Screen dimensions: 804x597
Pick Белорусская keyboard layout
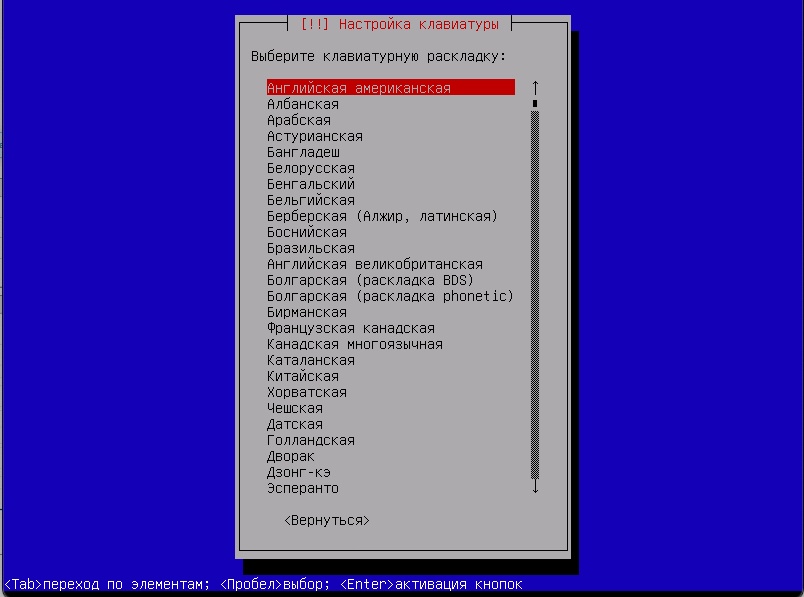coord(311,168)
